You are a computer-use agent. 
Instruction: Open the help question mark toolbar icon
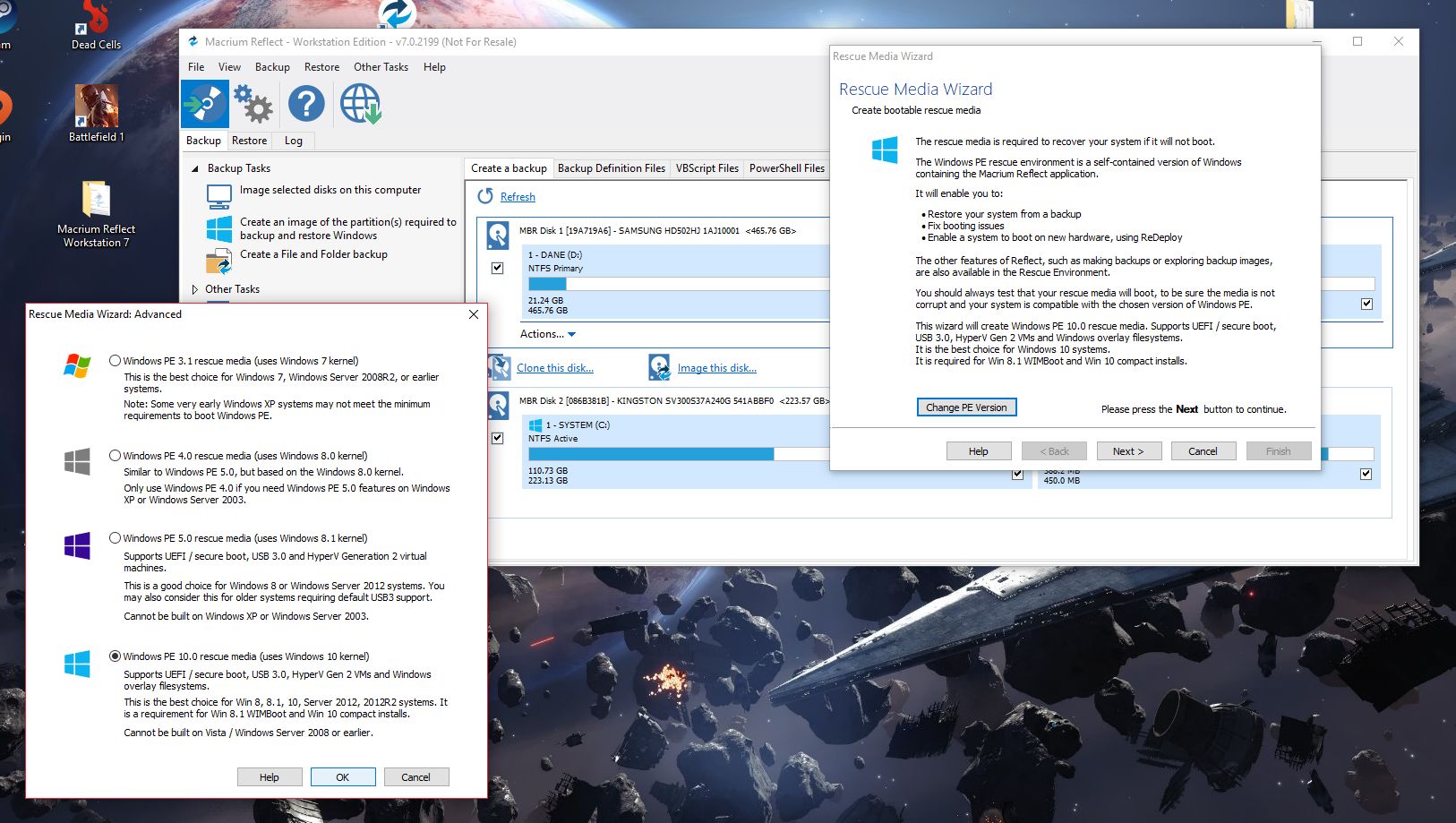click(306, 104)
